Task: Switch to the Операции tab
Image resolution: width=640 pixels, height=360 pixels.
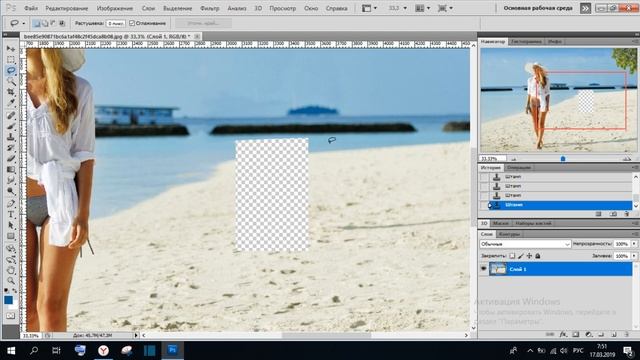Action: tap(519, 167)
